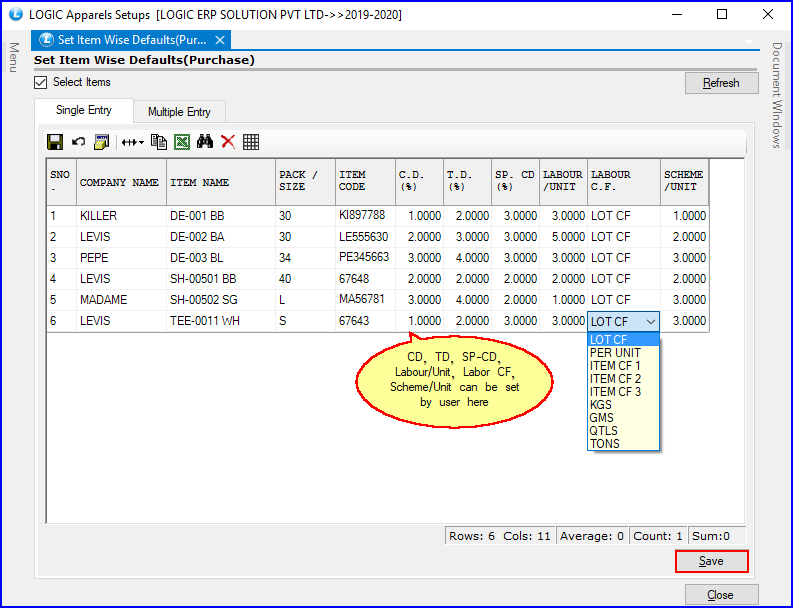Click the green Excel export icon
Viewport: 793px width, 608px height.
(182, 142)
